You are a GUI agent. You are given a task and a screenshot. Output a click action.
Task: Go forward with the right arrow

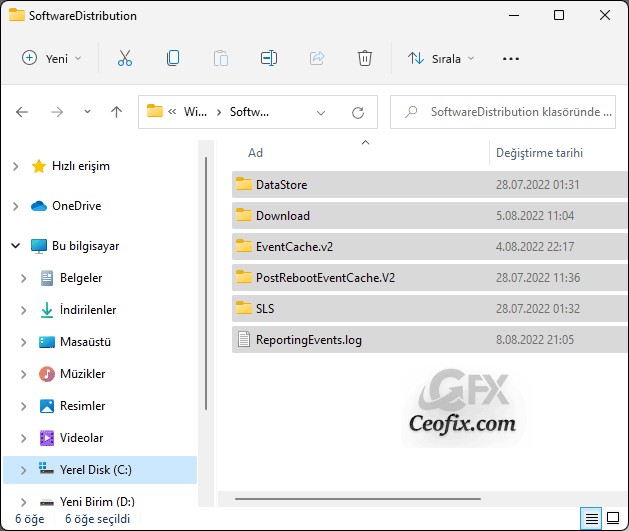coord(57,112)
